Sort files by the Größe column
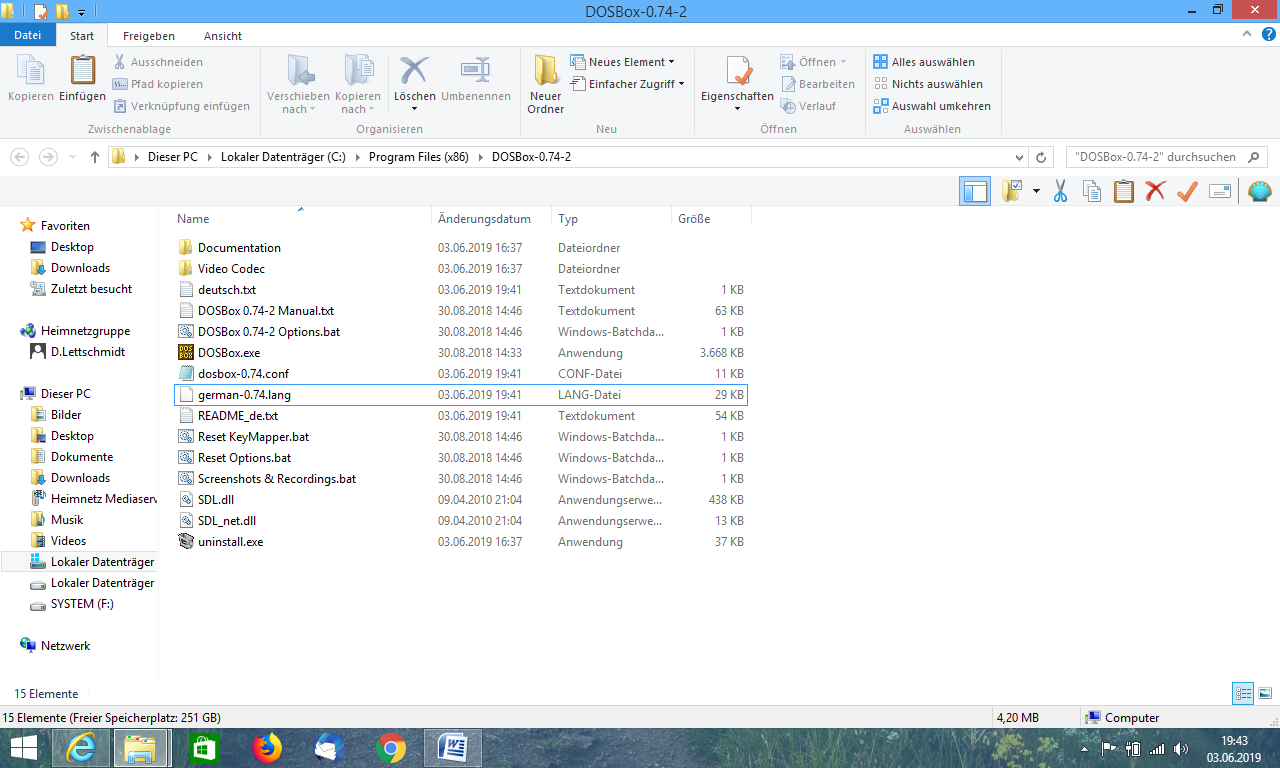Viewport: 1280px width, 768px height. [x=711, y=219]
